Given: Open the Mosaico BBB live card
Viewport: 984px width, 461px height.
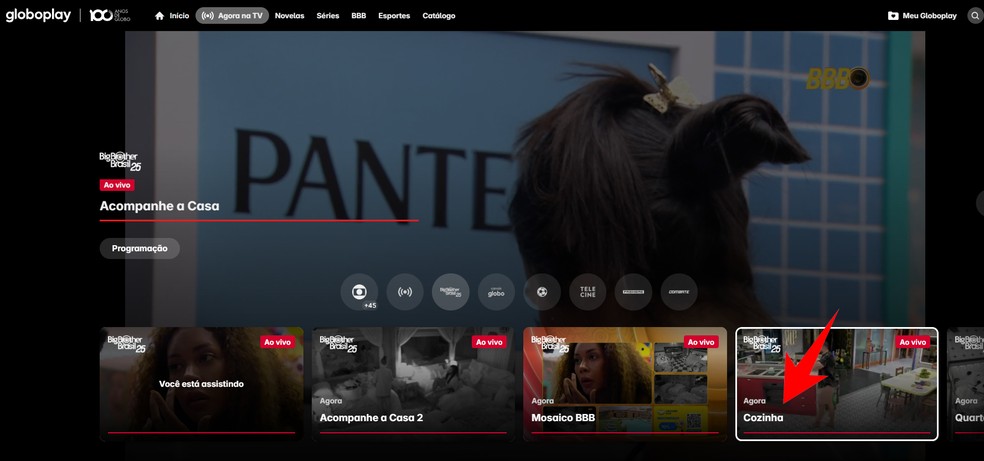Looking at the screenshot, I should coord(625,384).
